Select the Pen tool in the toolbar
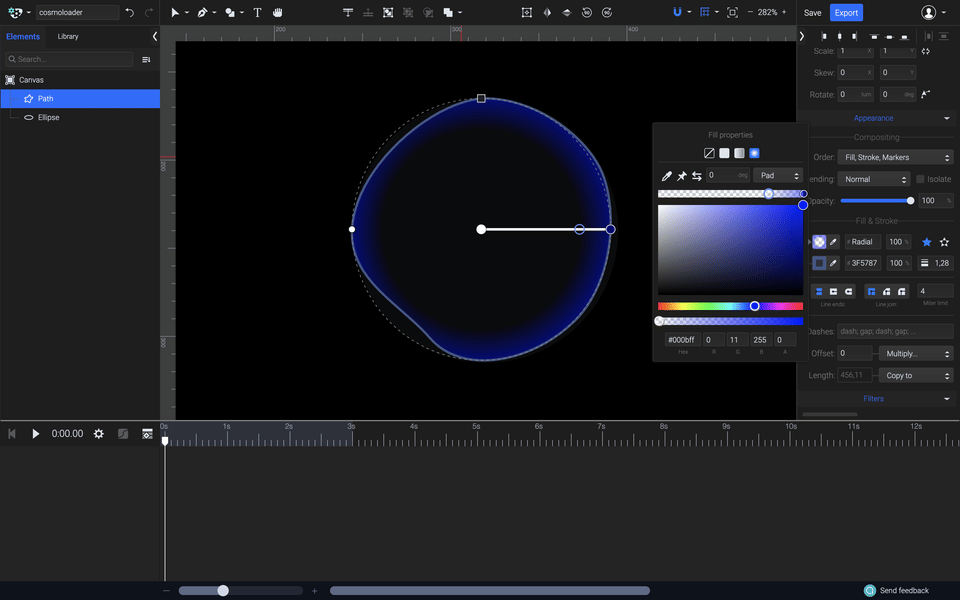This screenshot has width=960, height=600. tap(202, 13)
